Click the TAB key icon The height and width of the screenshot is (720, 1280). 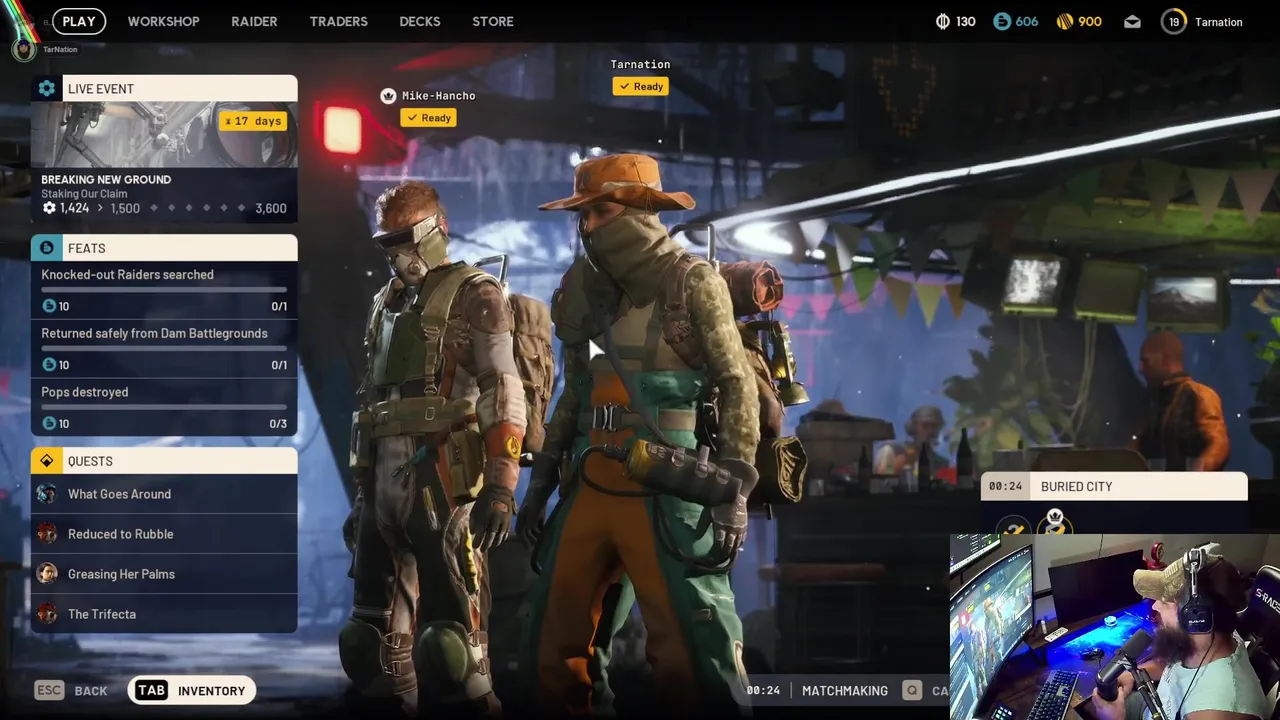(151, 690)
